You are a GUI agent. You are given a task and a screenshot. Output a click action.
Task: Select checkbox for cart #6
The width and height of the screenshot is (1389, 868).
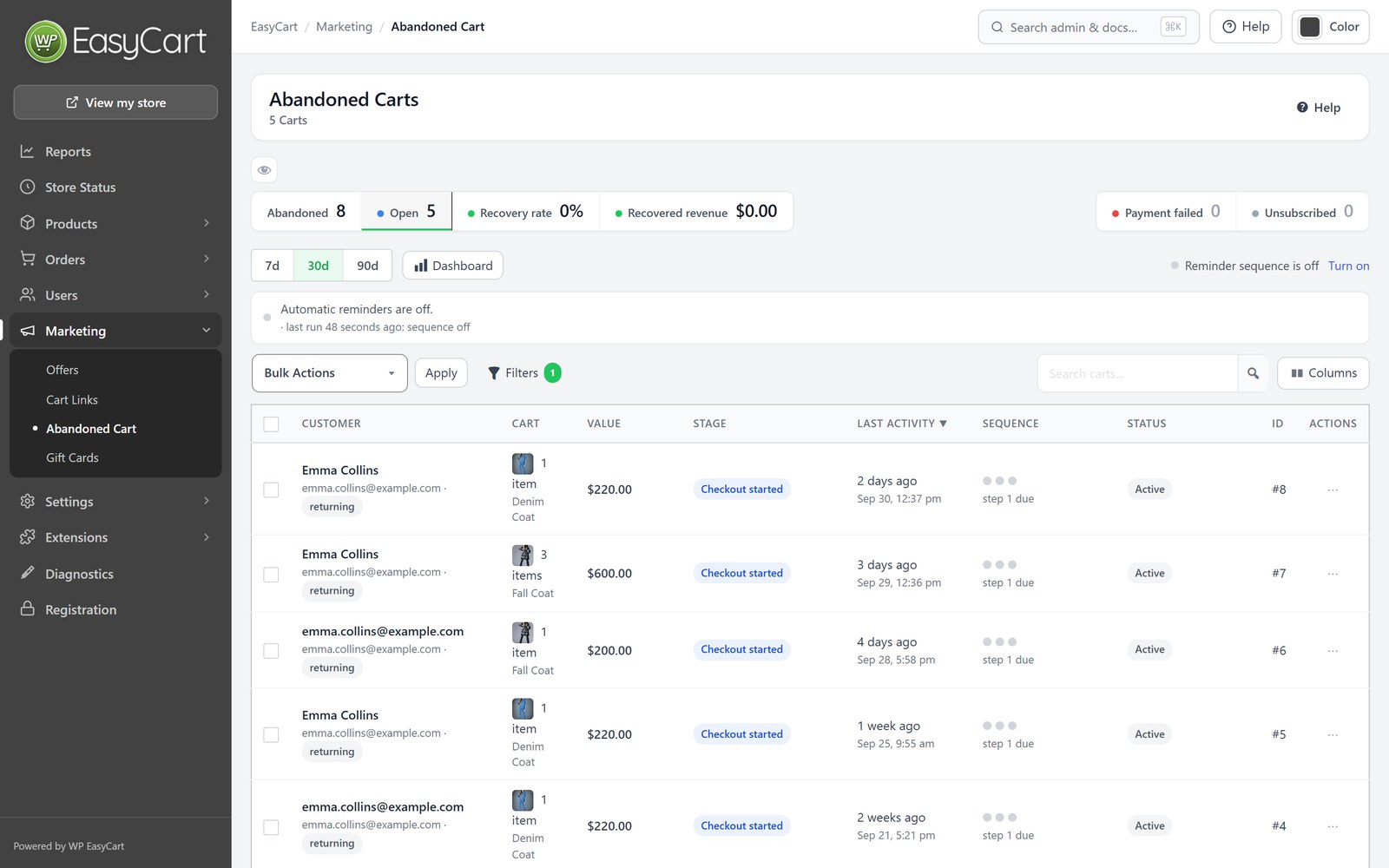[x=271, y=650]
